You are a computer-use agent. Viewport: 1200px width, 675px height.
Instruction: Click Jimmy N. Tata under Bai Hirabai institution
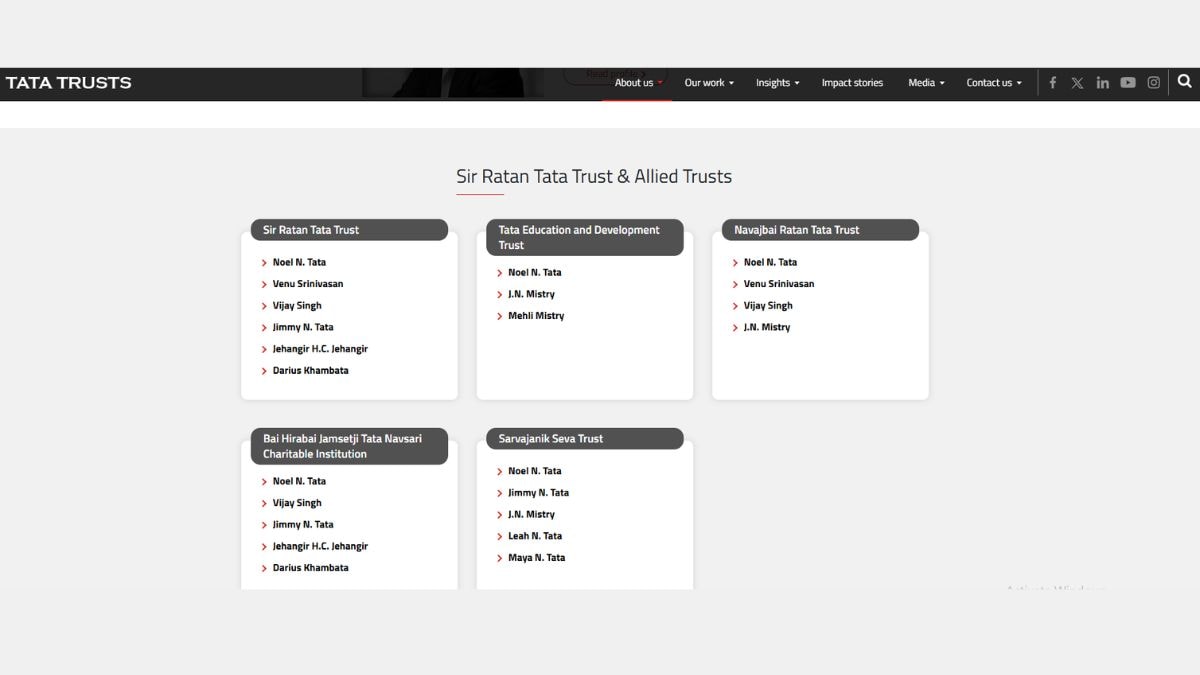click(x=303, y=524)
